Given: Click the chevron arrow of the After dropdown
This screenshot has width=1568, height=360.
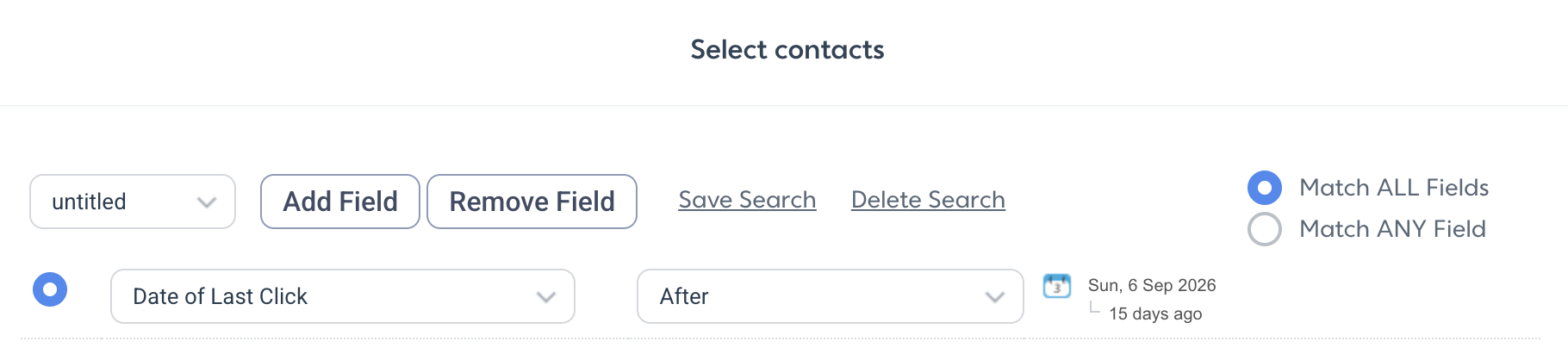Looking at the screenshot, I should pyautogui.click(x=994, y=297).
